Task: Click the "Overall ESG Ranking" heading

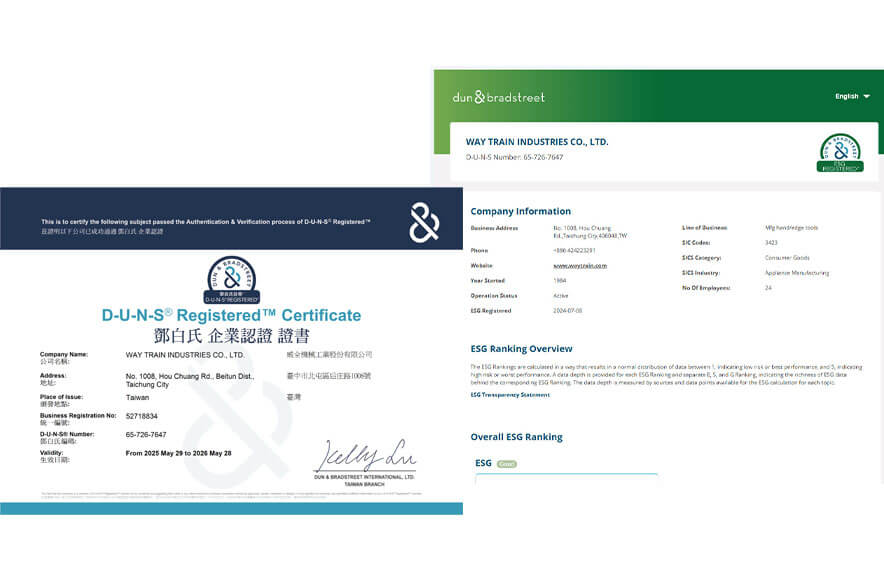Action: pos(516,437)
